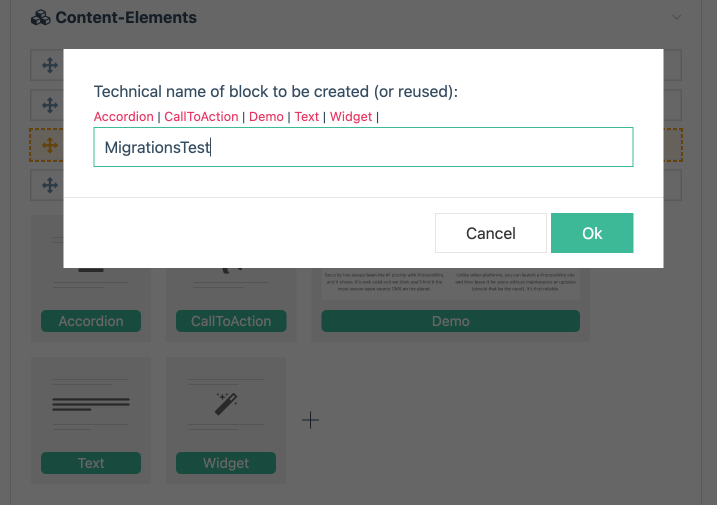Click the green Accordion block label
Screen dimensions: 717x505
click(x=91, y=321)
